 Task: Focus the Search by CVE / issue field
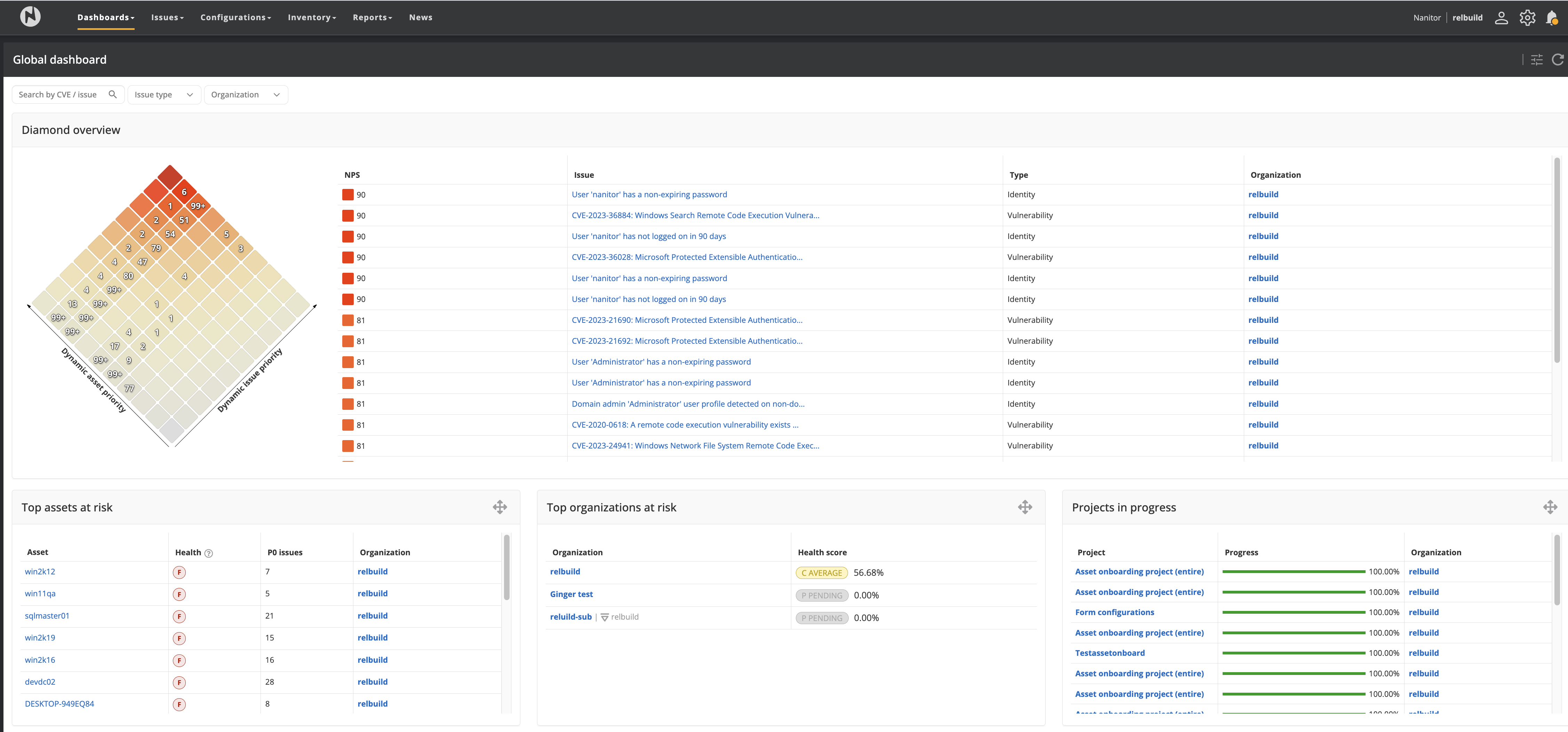[58, 94]
